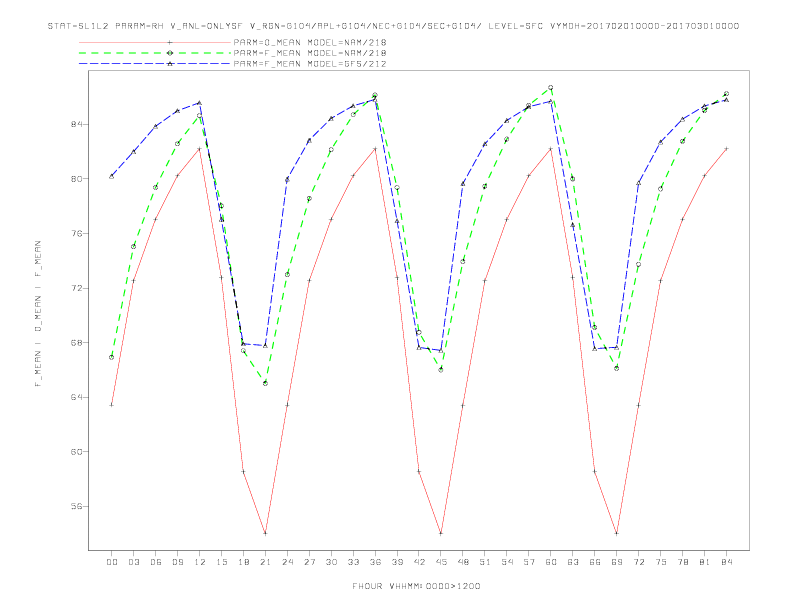Click the chart title line starting with STAT=SL1L2
The height and width of the screenshot is (612, 792).
[393, 26]
